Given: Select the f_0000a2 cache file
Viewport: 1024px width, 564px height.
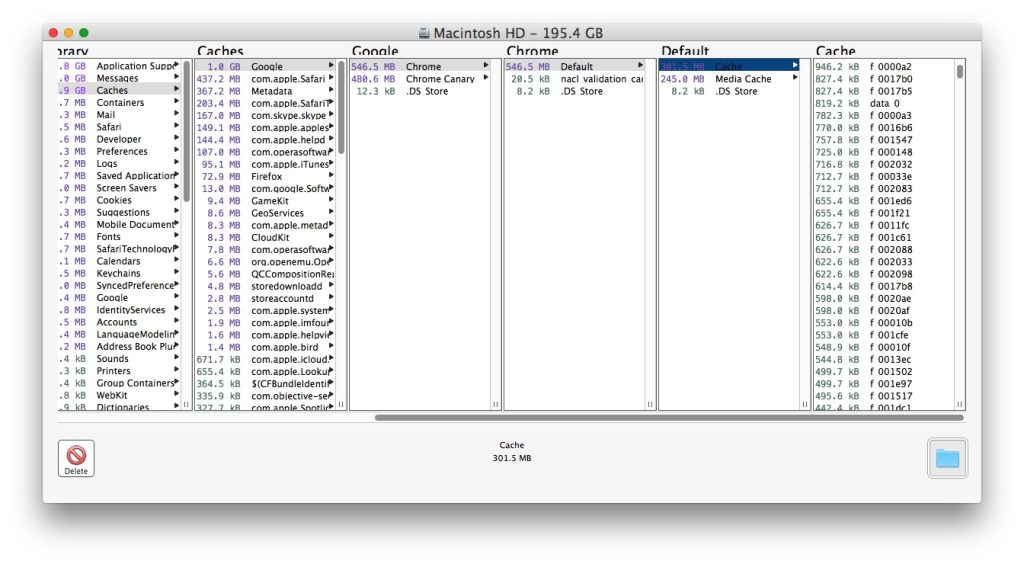Looking at the screenshot, I should (884, 66).
